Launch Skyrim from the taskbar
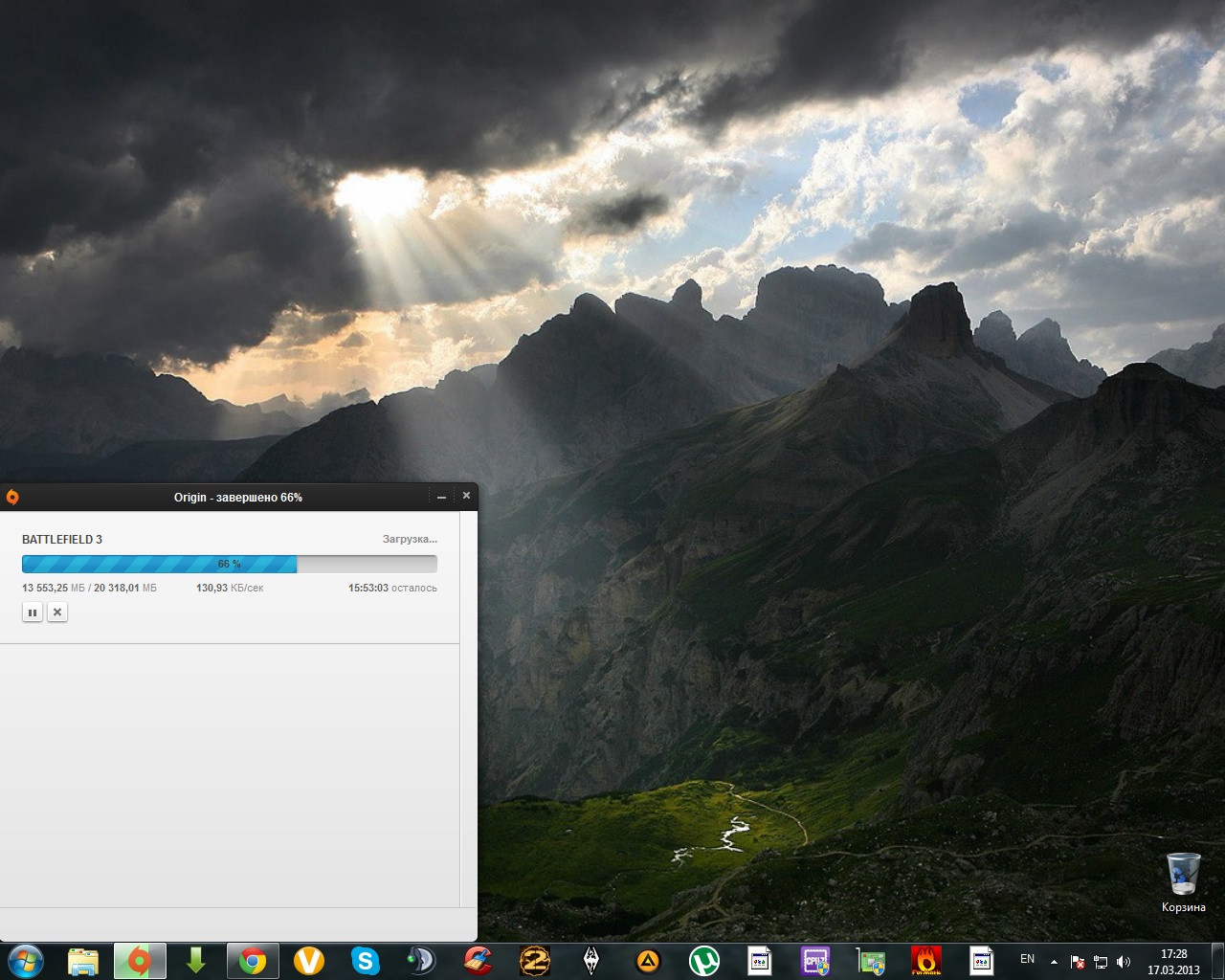This screenshot has width=1225, height=980. 591,960
